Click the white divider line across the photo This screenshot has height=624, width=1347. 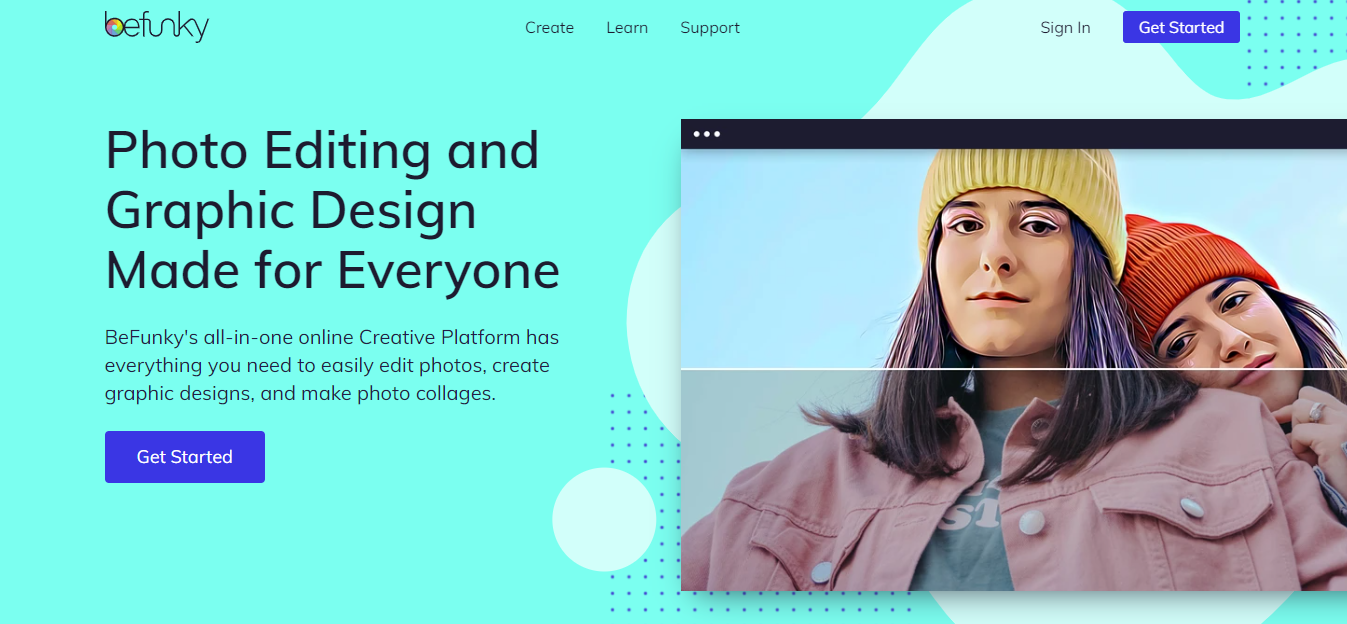click(1014, 369)
